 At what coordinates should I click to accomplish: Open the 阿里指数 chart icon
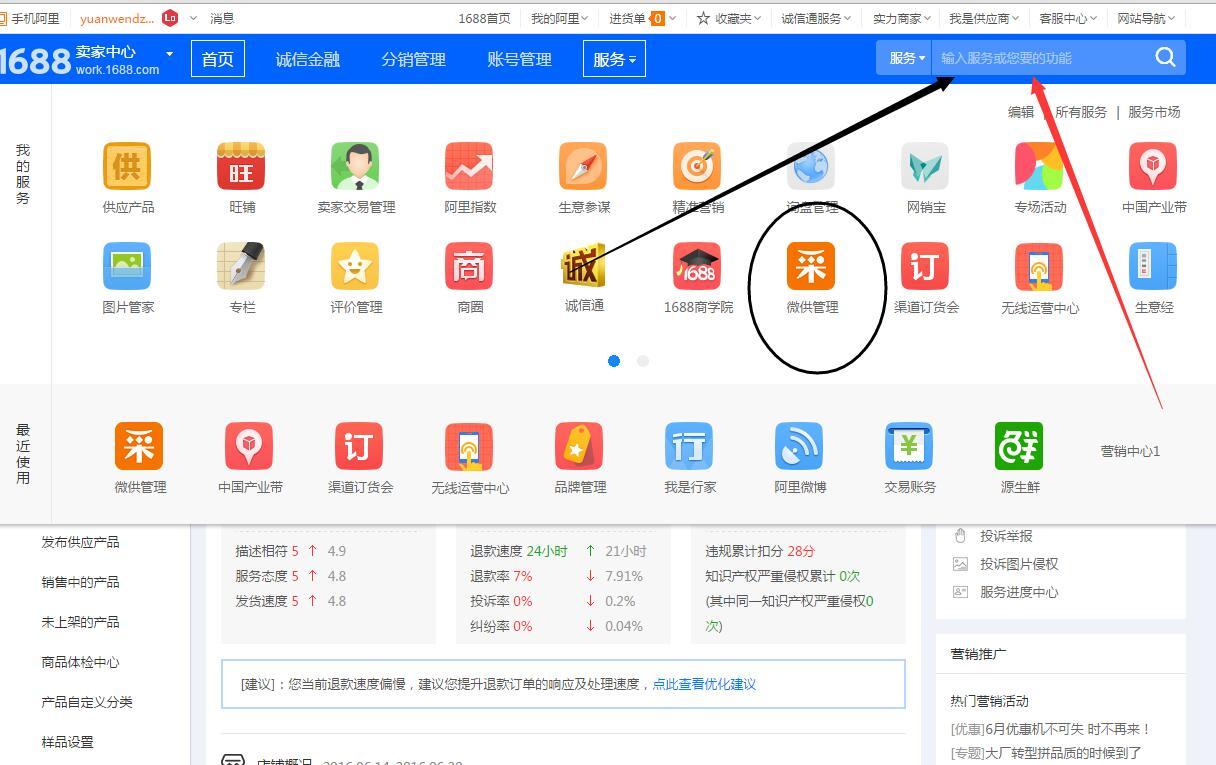click(x=469, y=166)
